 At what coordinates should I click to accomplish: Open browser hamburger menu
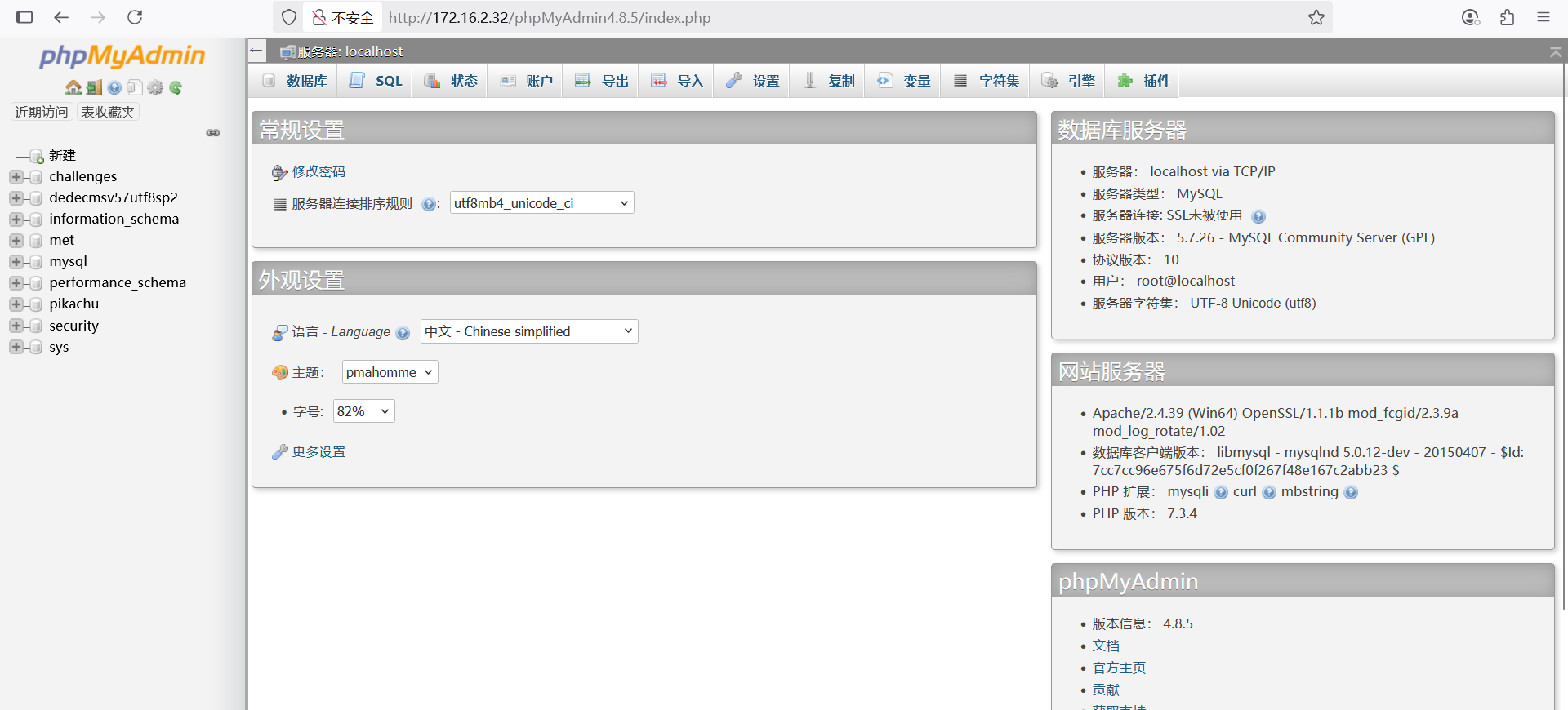click(1543, 17)
